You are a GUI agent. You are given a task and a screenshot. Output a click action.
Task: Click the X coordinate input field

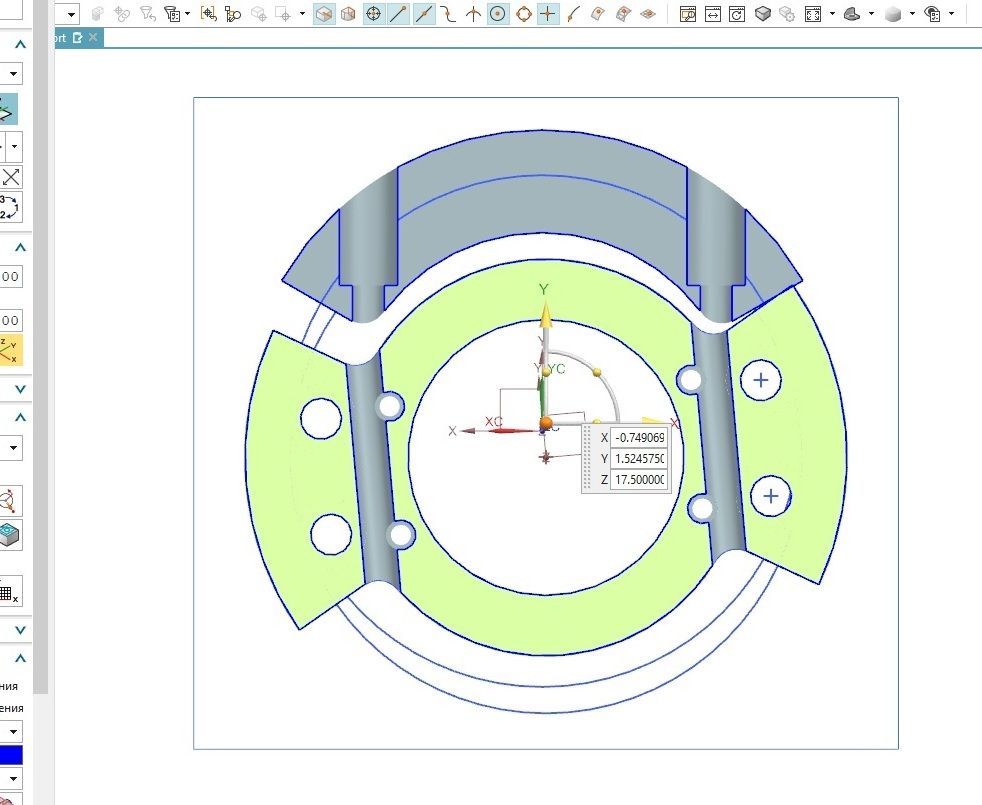[x=639, y=438]
